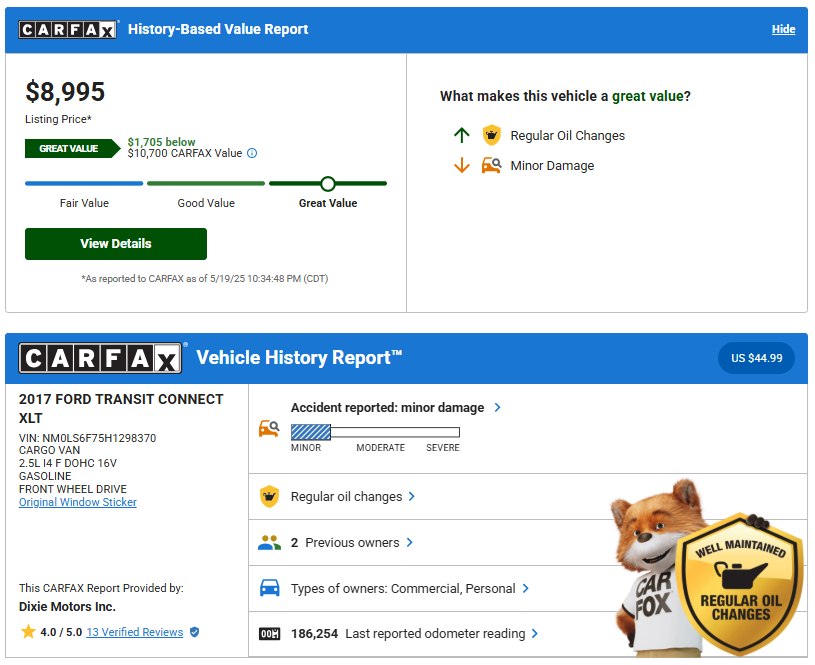Click the MINOR label under damage bar
The height and width of the screenshot is (665, 815).
coord(306,448)
